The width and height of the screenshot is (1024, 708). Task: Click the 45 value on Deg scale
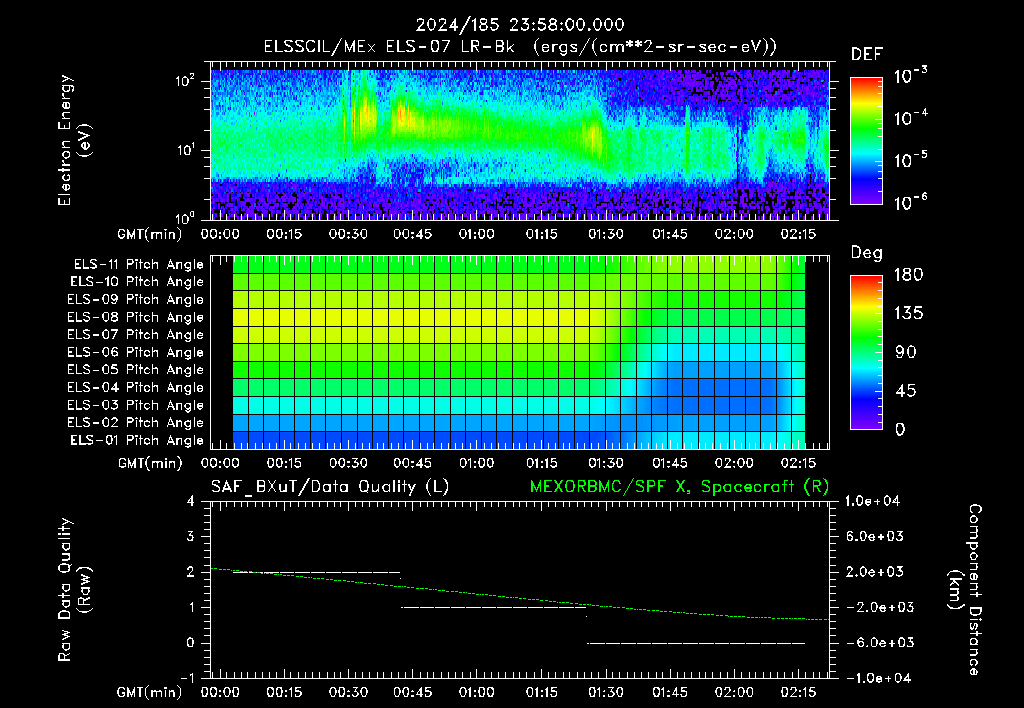tap(906, 391)
